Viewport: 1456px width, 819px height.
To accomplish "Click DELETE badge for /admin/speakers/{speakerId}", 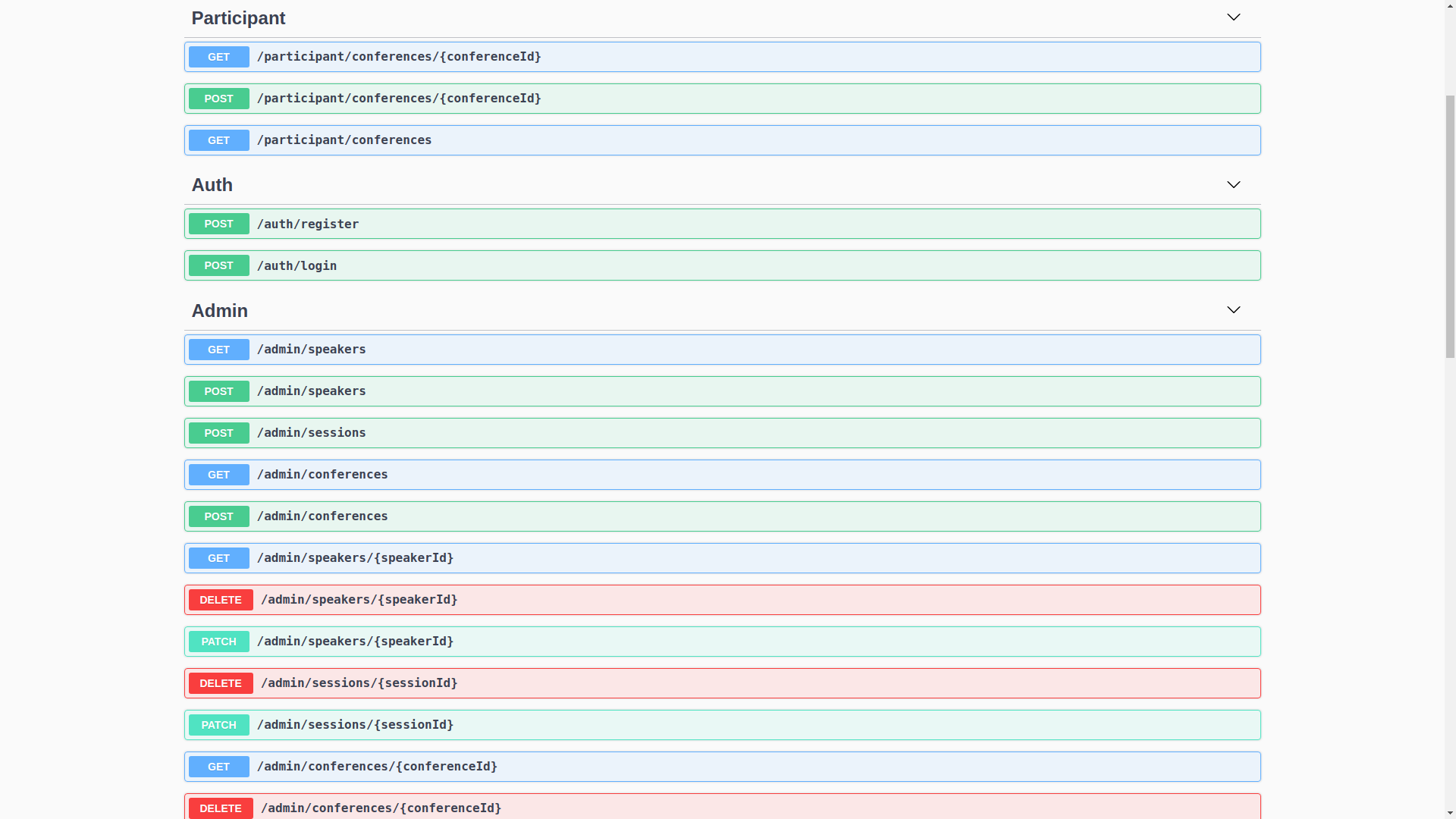I will pyautogui.click(x=220, y=600).
